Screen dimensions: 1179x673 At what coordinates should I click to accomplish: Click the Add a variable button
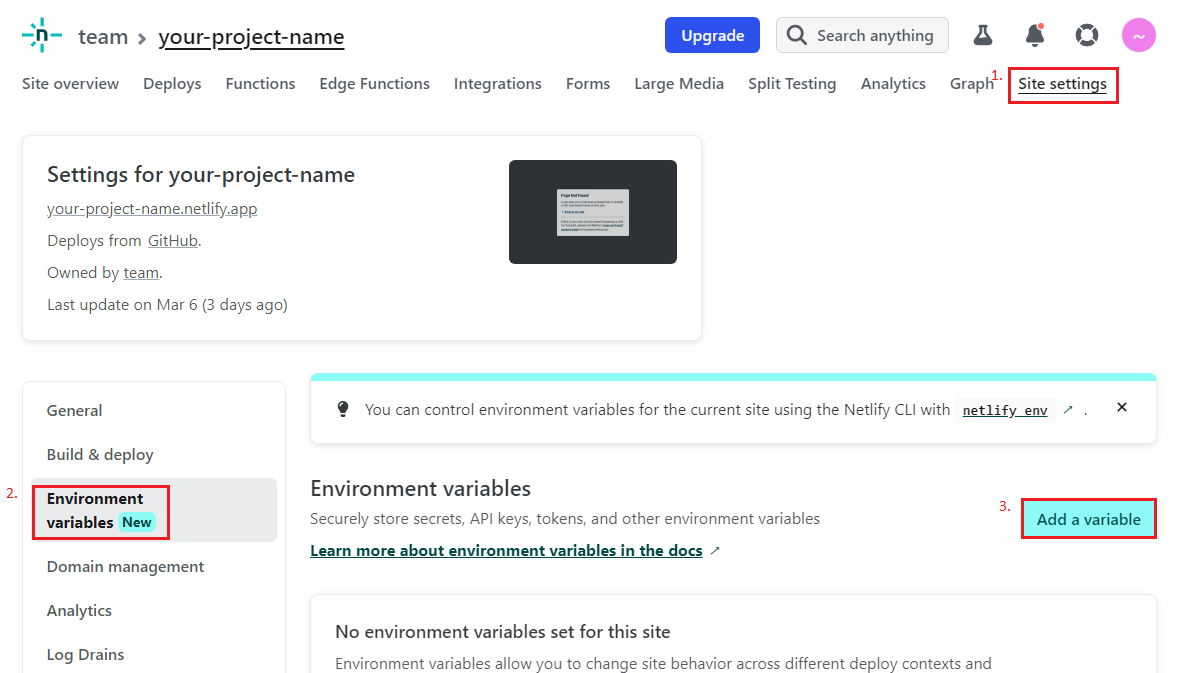click(x=1088, y=518)
